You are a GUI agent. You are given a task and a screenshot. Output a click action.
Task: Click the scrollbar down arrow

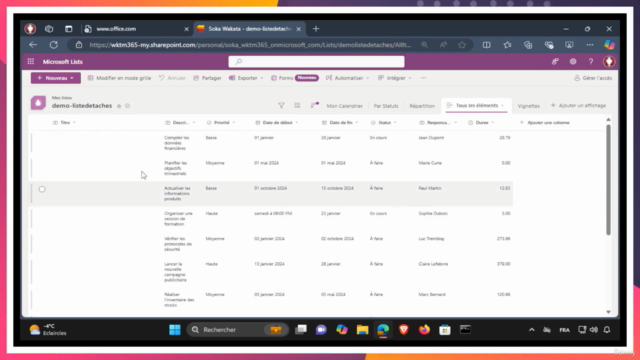[x=608, y=312]
